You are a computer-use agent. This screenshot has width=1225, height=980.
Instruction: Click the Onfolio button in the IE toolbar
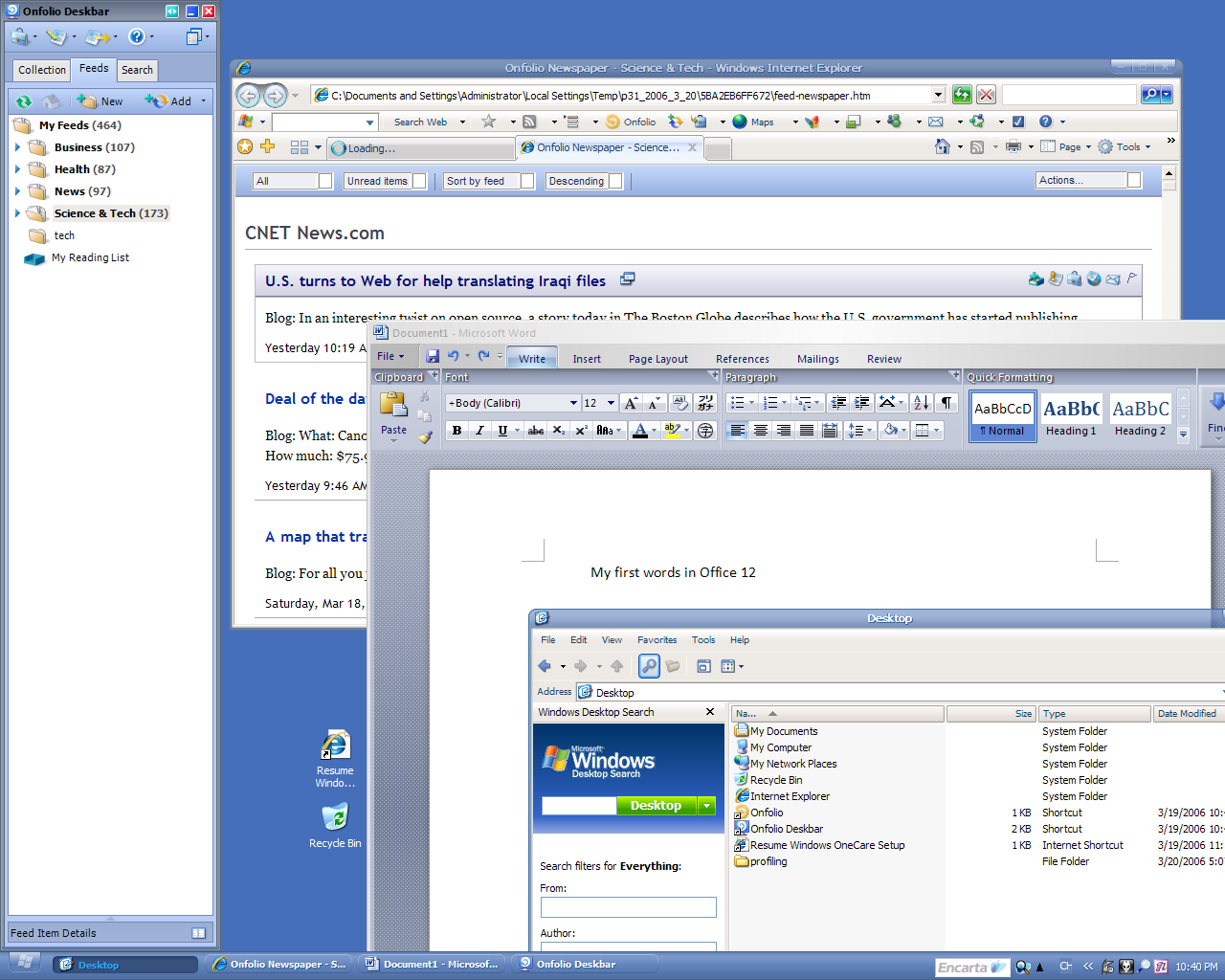point(631,122)
